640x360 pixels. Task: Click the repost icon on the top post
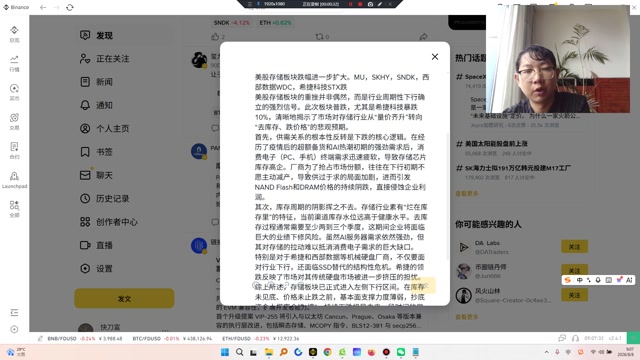tap(319, 37)
